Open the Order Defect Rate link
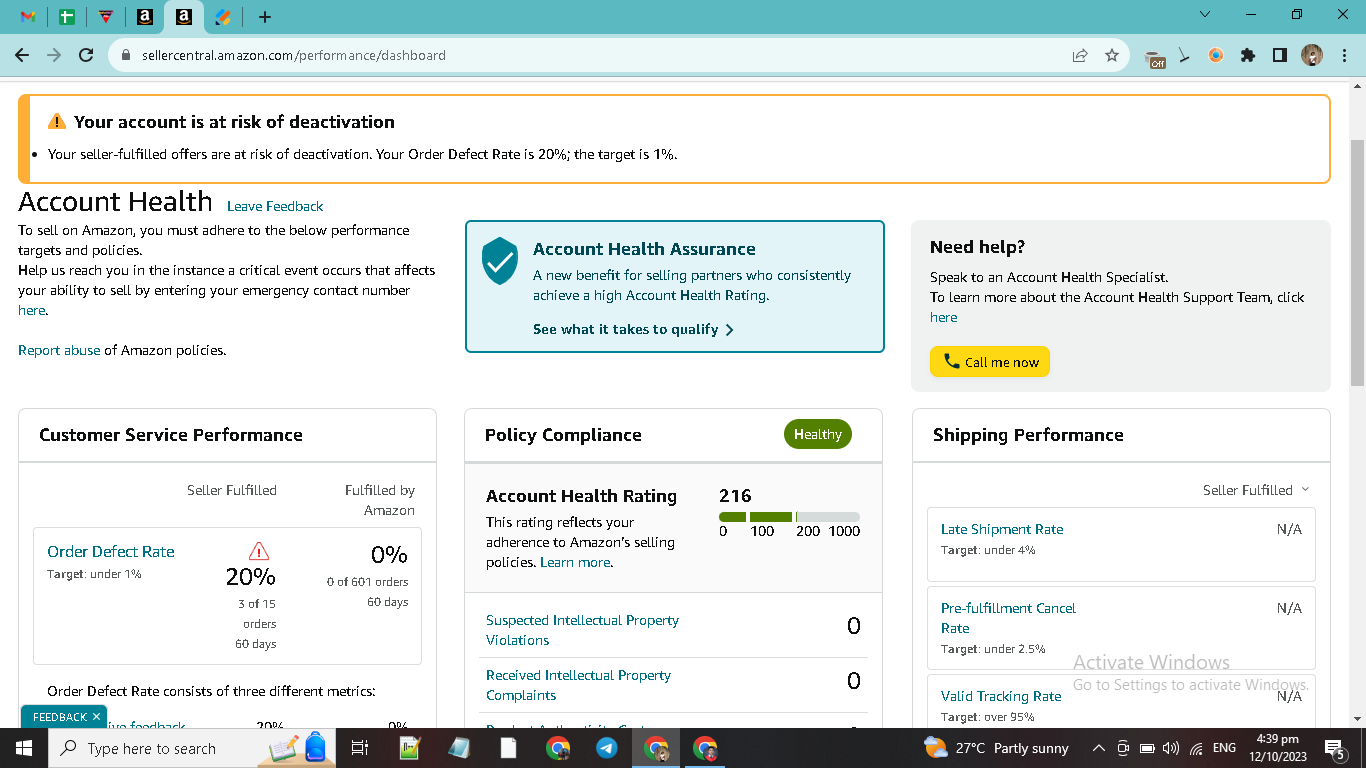This screenshot has width=1366, height=768. (111, 551)
